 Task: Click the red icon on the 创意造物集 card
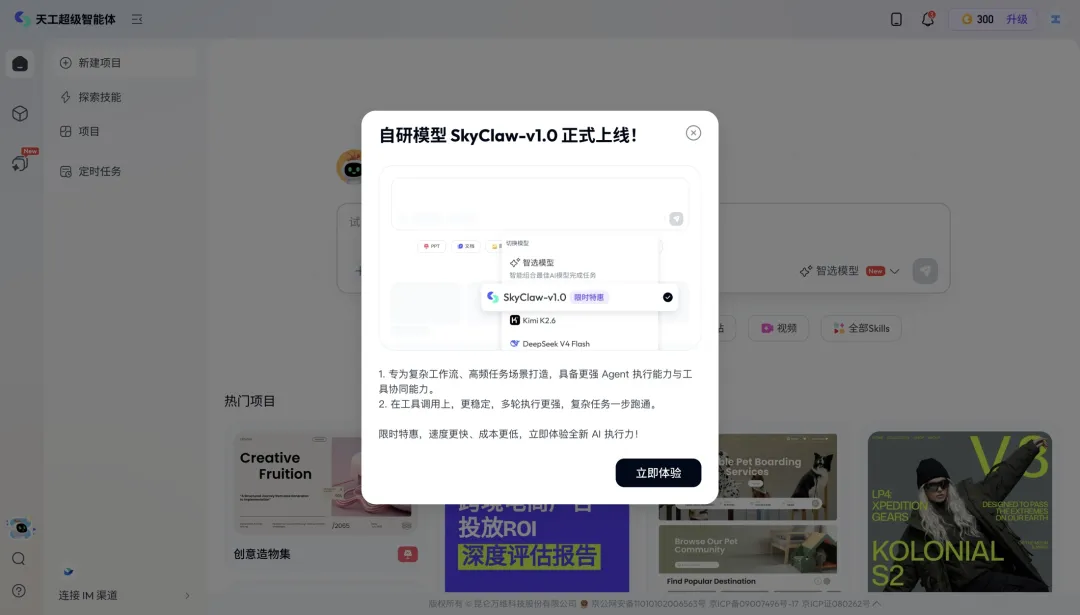coord(408,554)
